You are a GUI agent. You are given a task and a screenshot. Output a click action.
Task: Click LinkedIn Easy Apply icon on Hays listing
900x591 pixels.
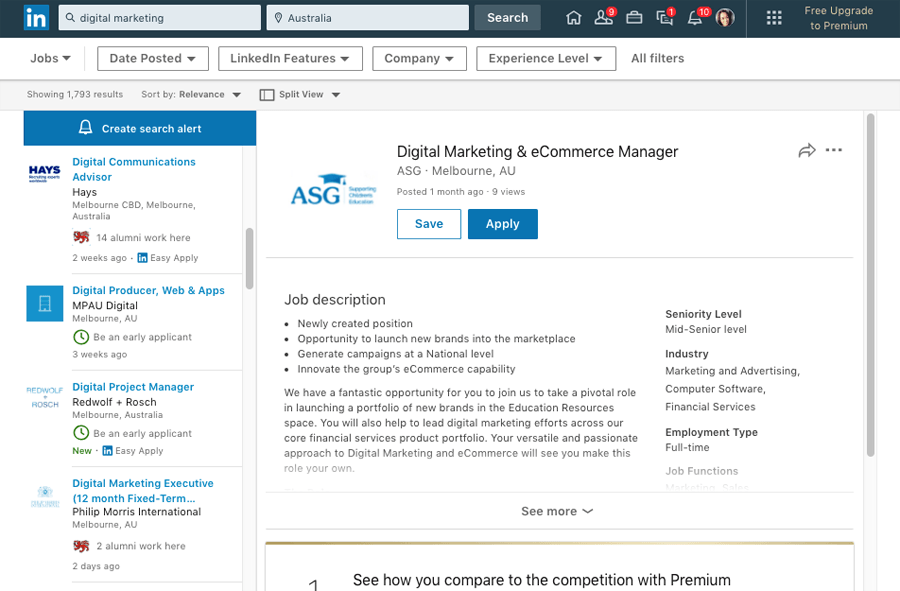[142, 258]
